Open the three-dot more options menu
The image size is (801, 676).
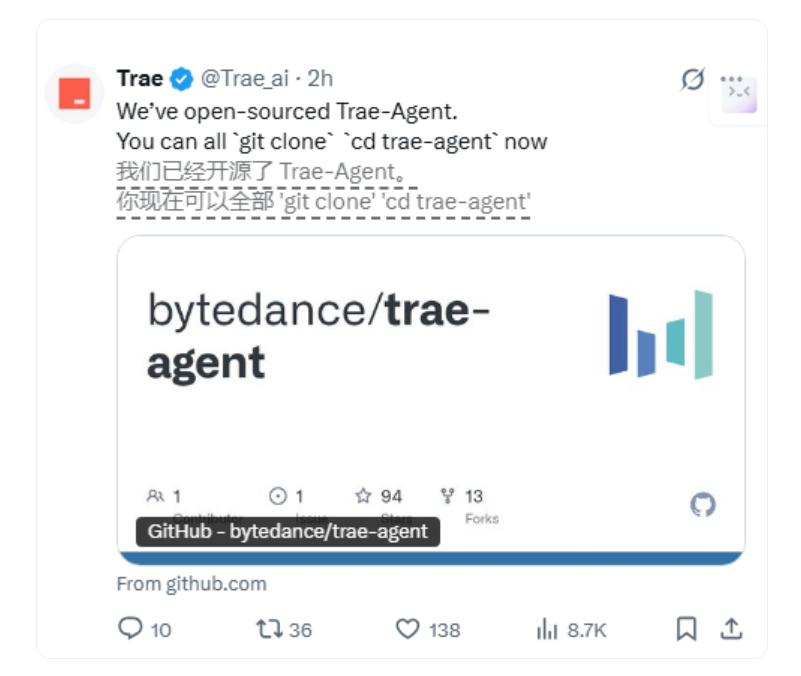coord(731,79)
